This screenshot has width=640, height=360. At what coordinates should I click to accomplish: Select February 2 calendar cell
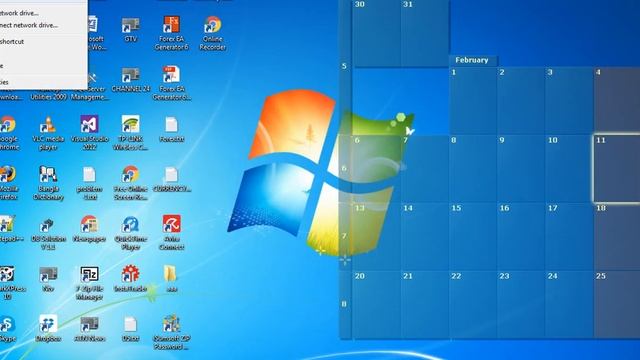click(521, 100)
